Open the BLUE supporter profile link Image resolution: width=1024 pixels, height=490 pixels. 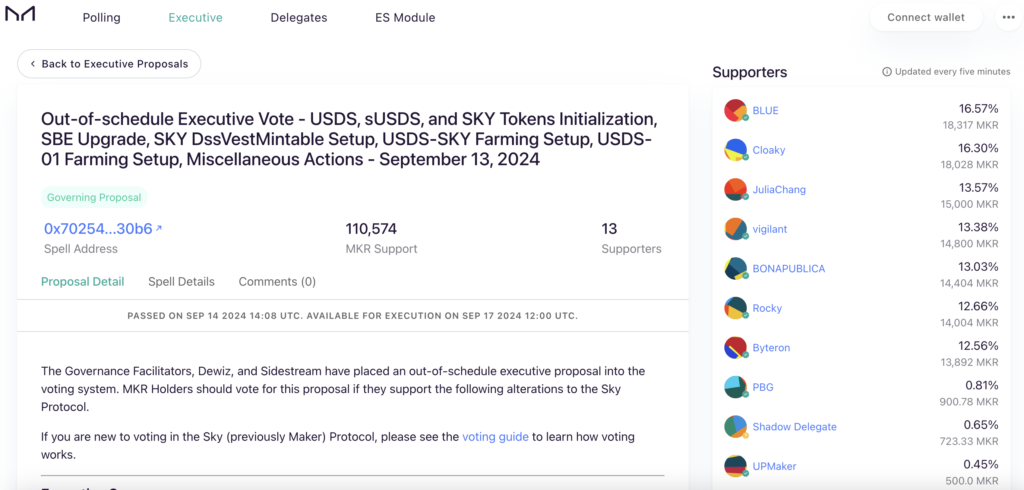765,110
